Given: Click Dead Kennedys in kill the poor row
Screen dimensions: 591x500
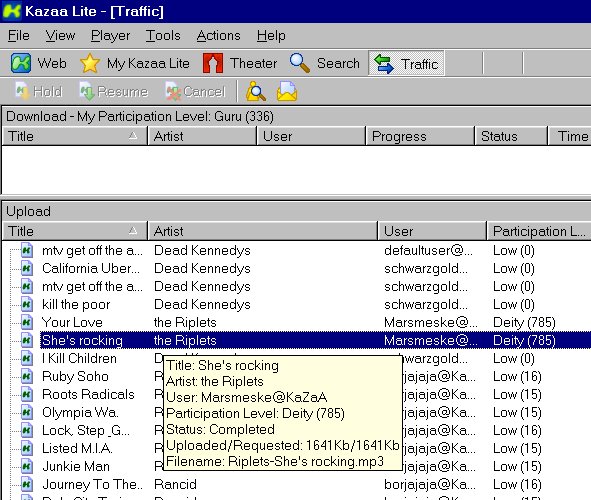Looking at the screenshot, I should 202,304.
